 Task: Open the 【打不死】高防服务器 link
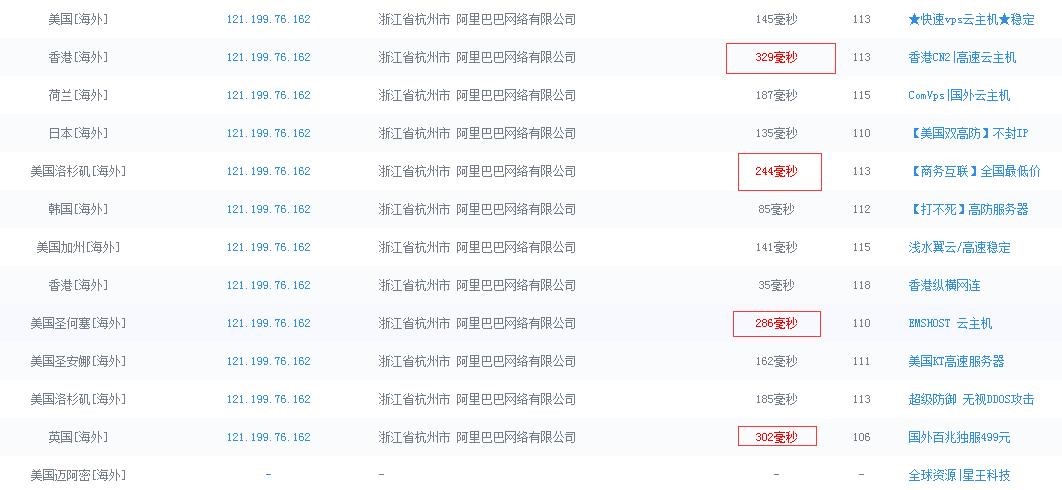(968, 209)
